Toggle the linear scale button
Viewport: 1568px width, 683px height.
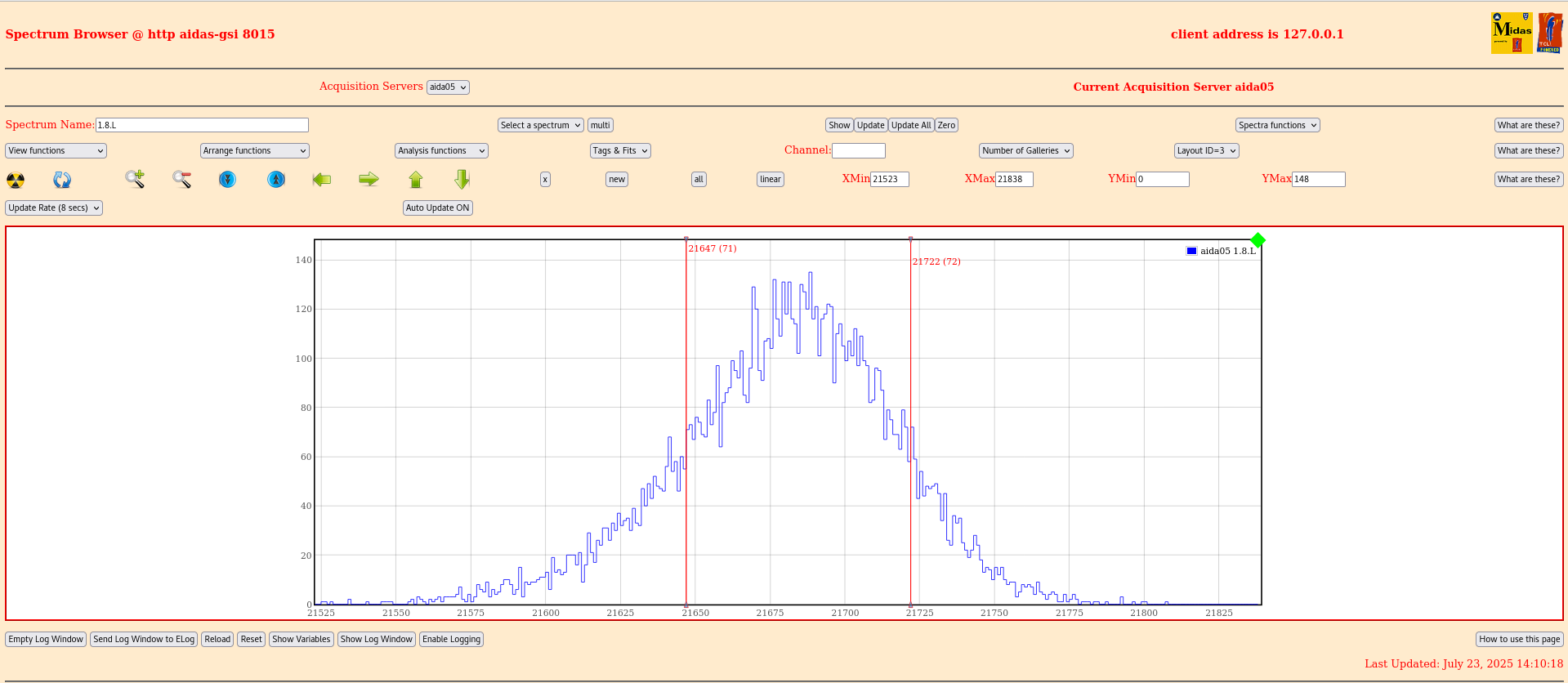click(770, 179)
